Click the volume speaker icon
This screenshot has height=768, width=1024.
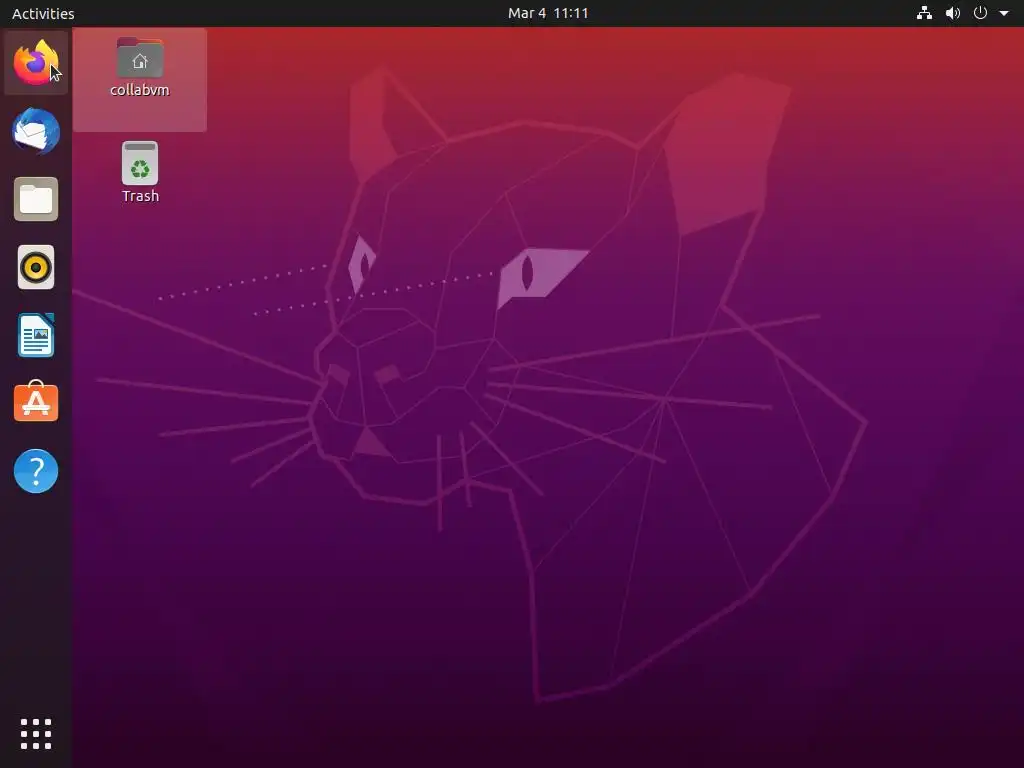(x=953, y=13)
